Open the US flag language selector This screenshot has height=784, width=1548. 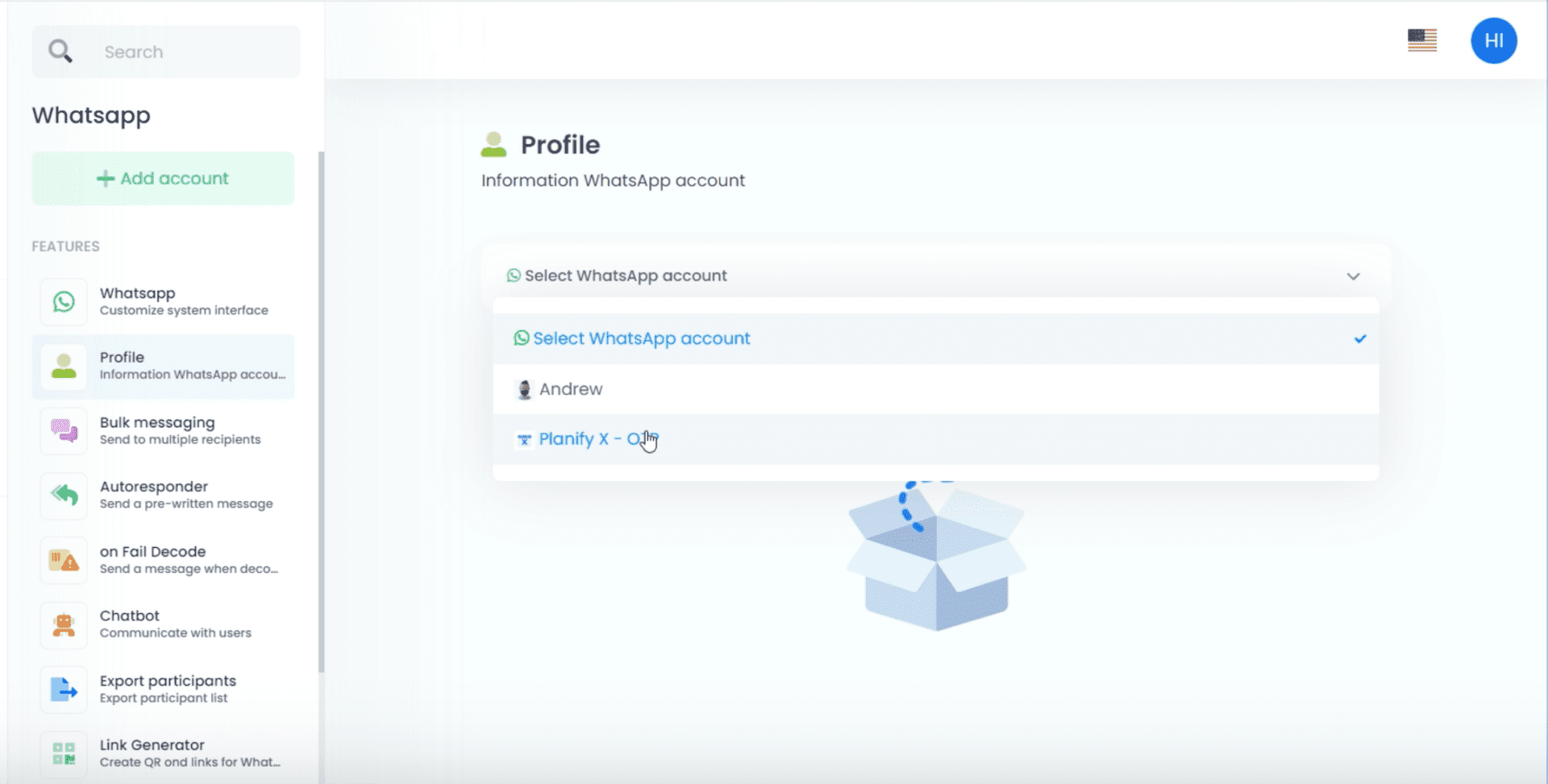1421,40
